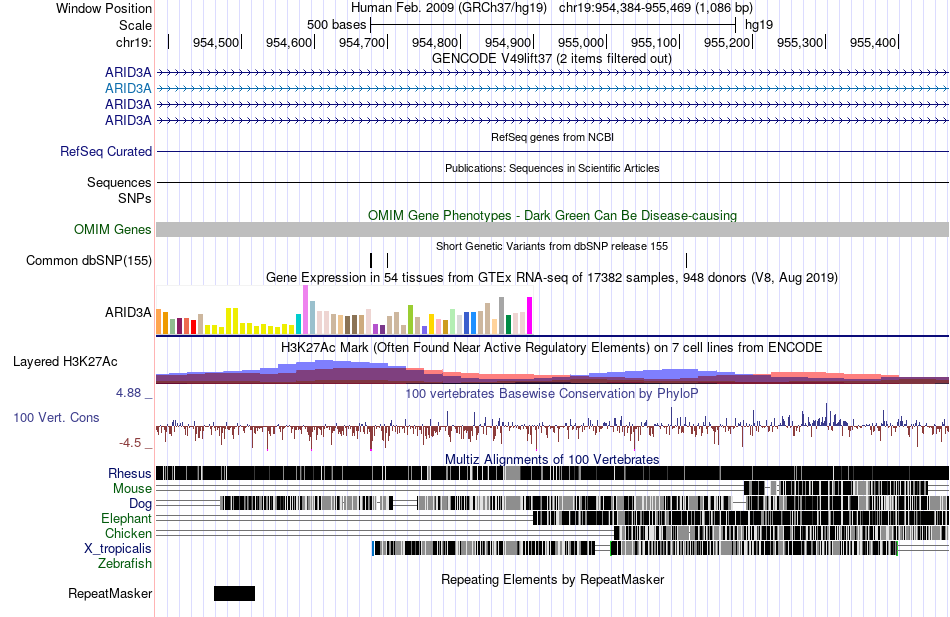Screen dimensions: 950x617
Task: Click the Sequences track label
Action: click(119, 182)
